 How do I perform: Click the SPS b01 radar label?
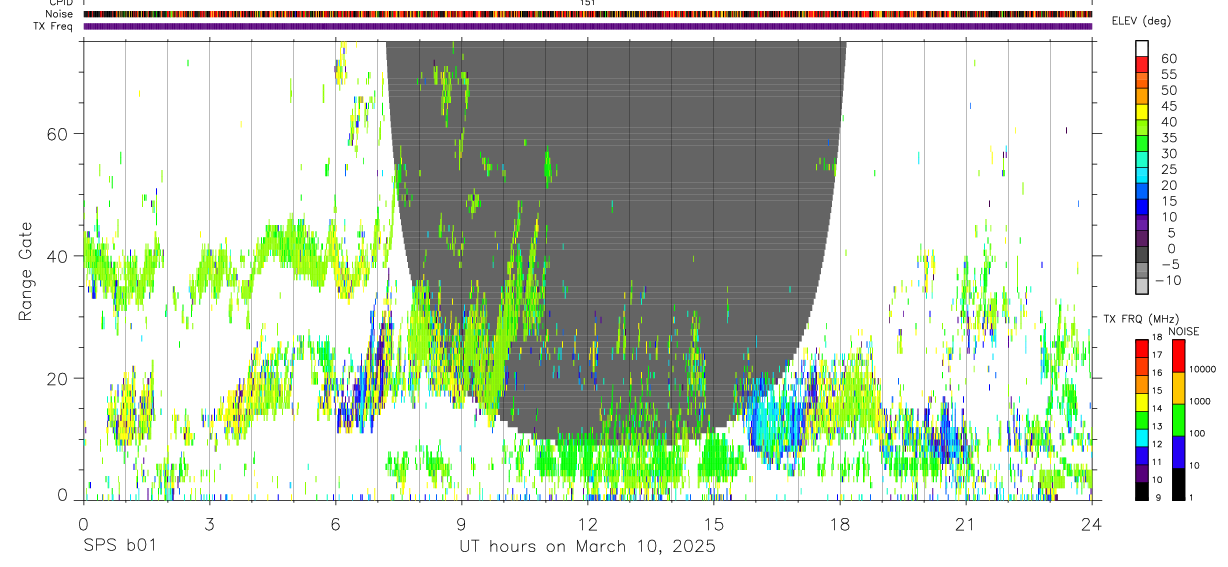point(119,547)
